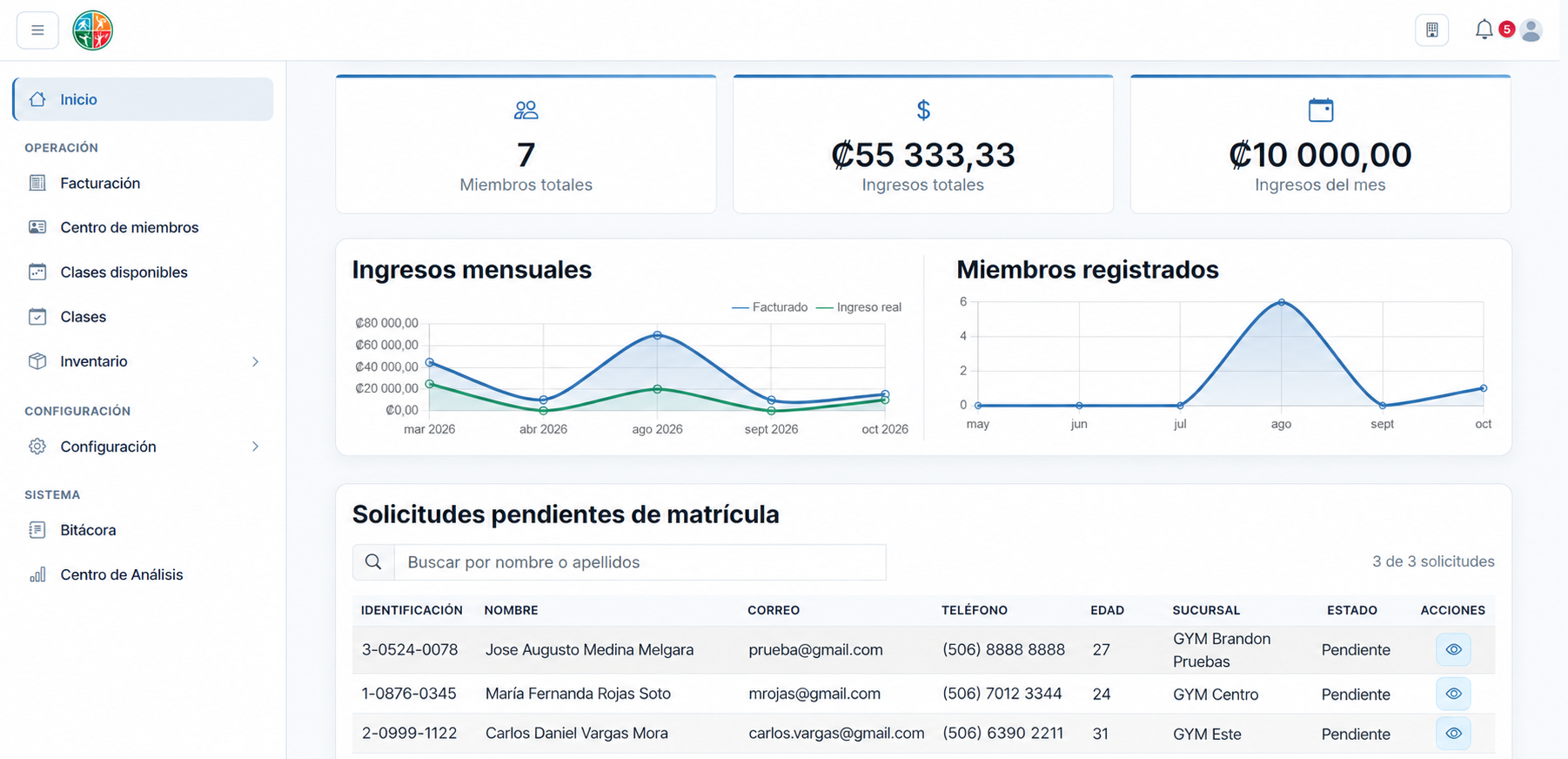
Task: Toggle the hamburger sidebar menu button
Action: click(x=37, y=30)
